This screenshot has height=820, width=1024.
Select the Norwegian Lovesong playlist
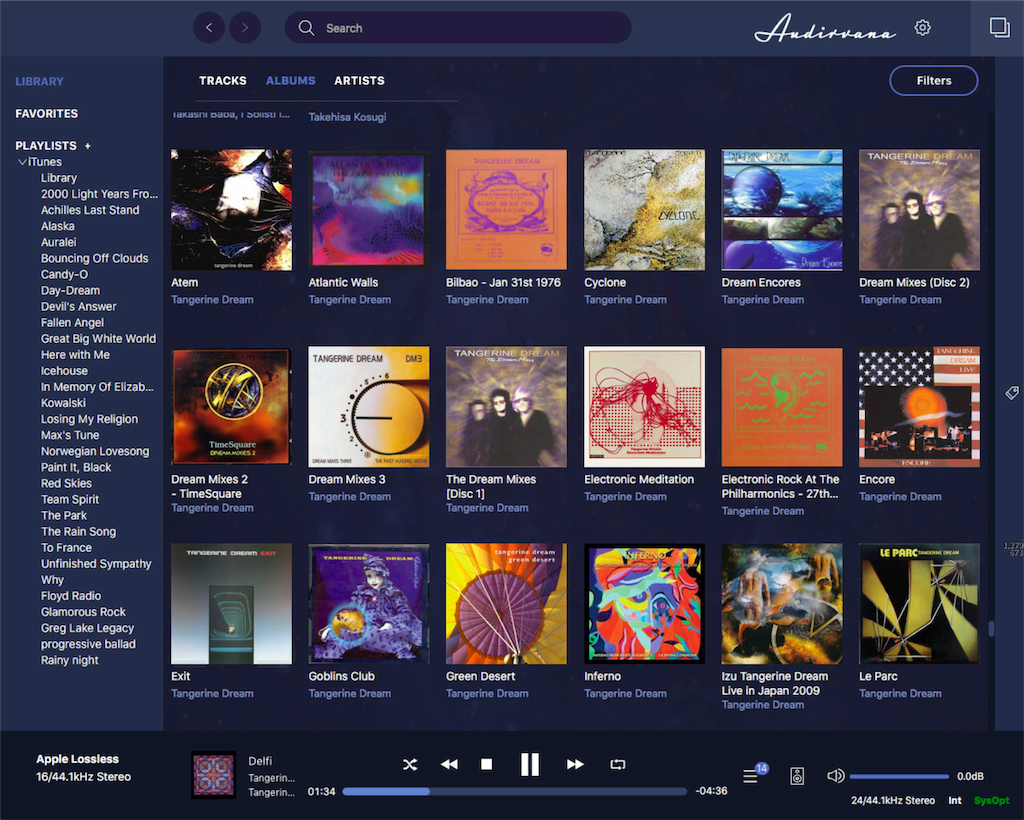click(x=95, y=451)
